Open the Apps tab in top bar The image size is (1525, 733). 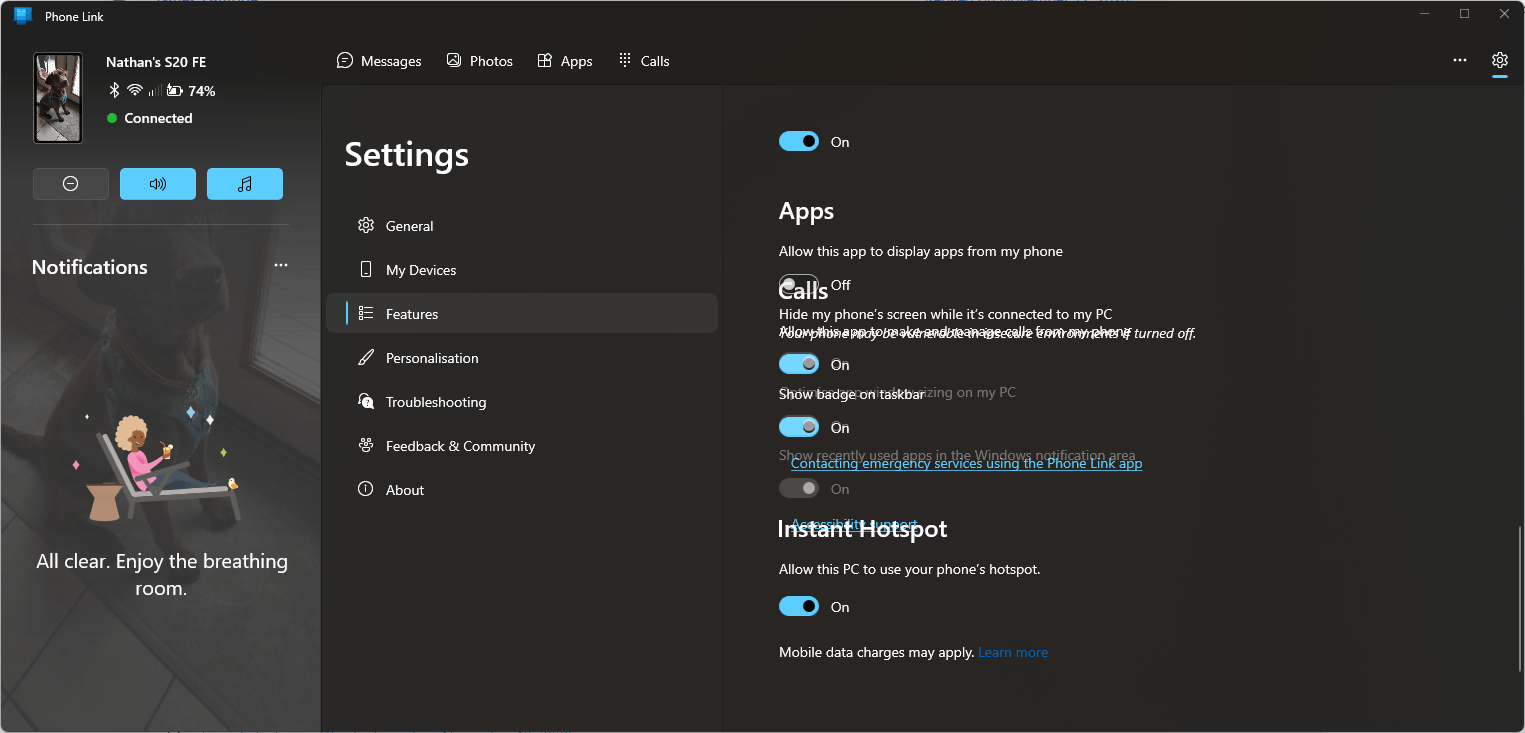coord(565,61)
